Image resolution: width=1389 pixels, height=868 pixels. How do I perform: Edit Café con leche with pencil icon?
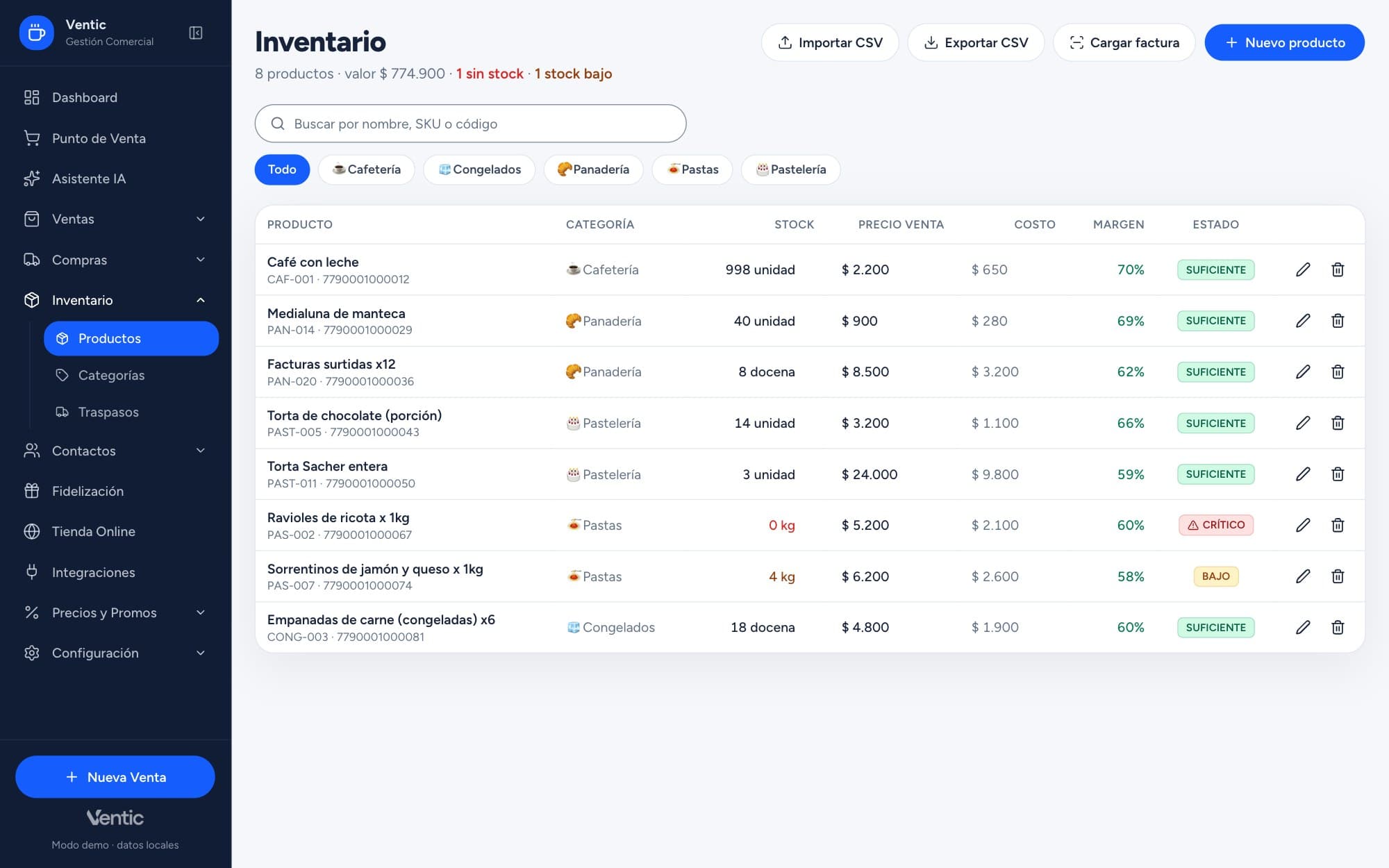[x=1303, y=269]
